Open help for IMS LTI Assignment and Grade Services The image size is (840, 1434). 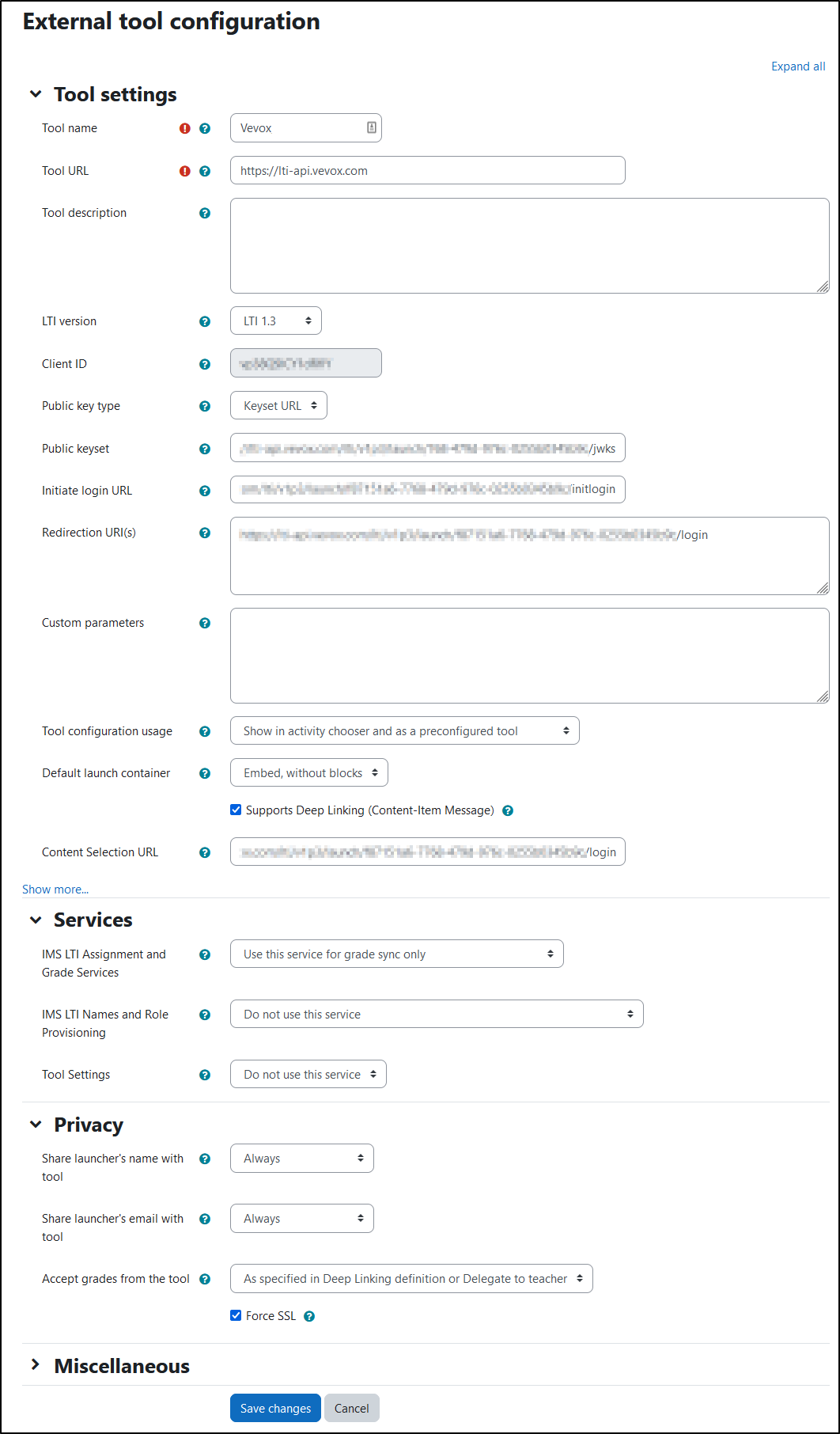click(x=205, y=954)
